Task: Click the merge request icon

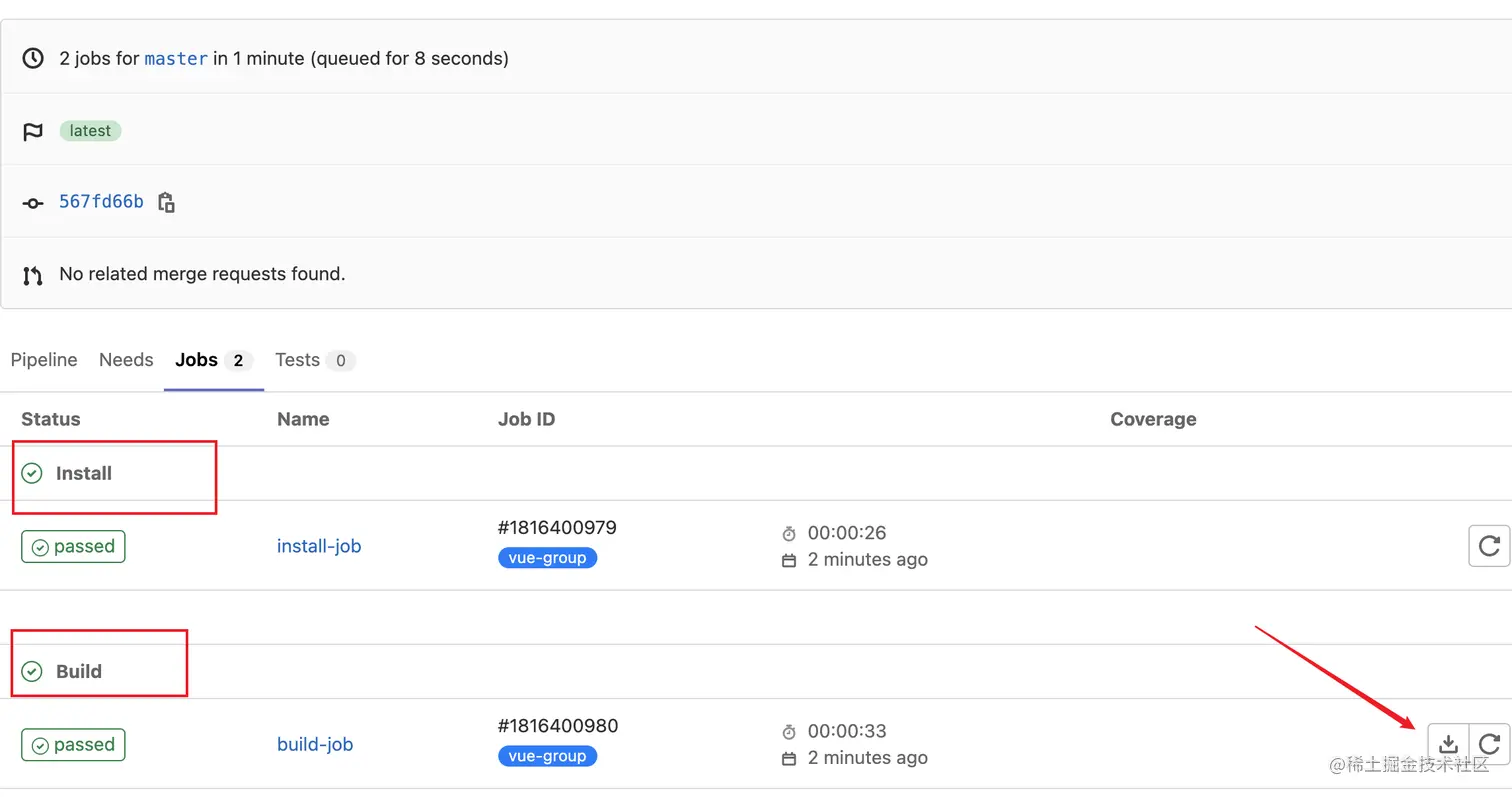Action: pos(33,275)
